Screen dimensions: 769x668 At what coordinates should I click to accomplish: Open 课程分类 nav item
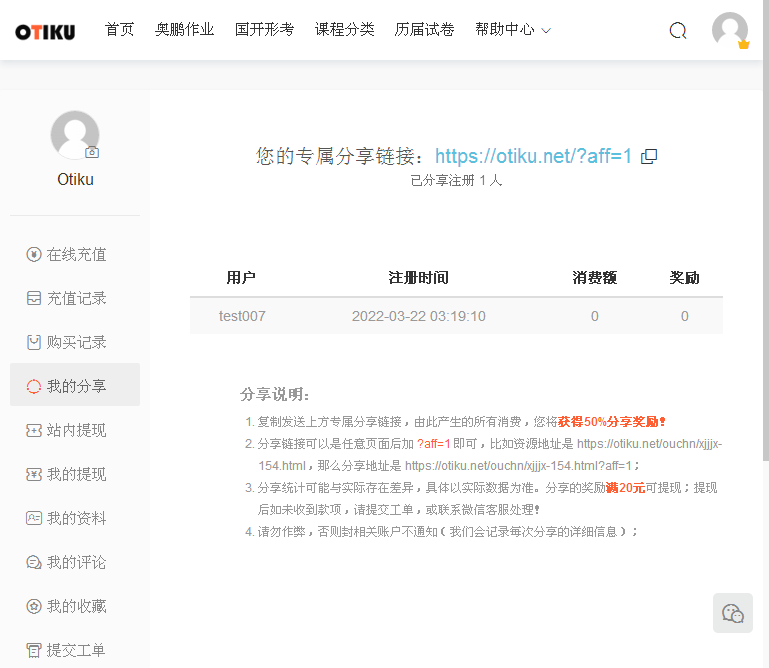[x=344, y=29]
